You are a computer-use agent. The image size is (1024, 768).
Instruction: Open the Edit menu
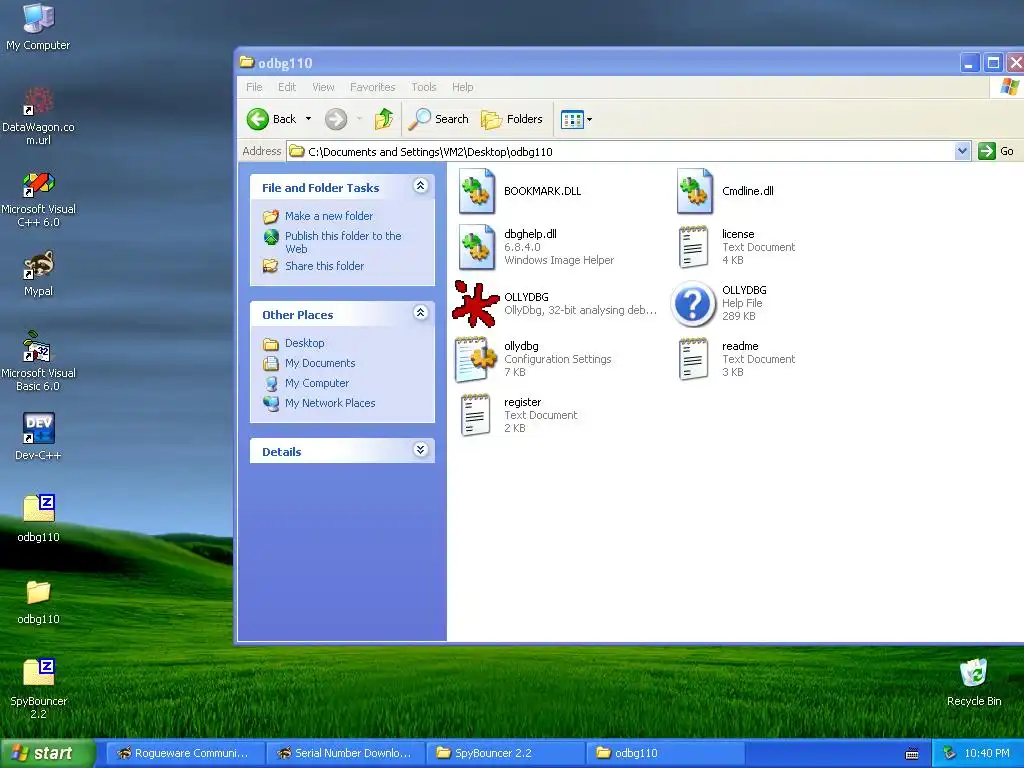287,87
